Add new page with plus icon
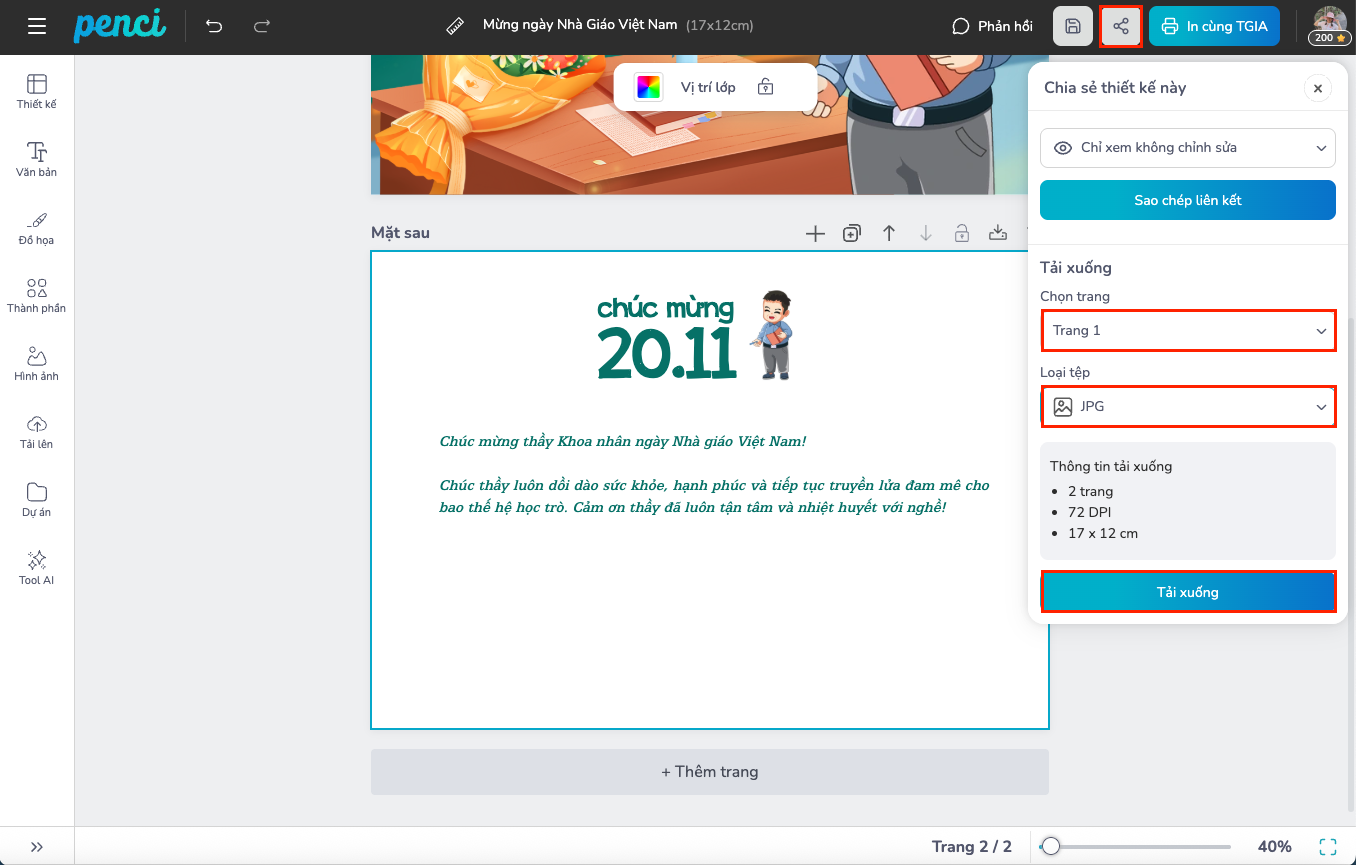 (815, 233)
